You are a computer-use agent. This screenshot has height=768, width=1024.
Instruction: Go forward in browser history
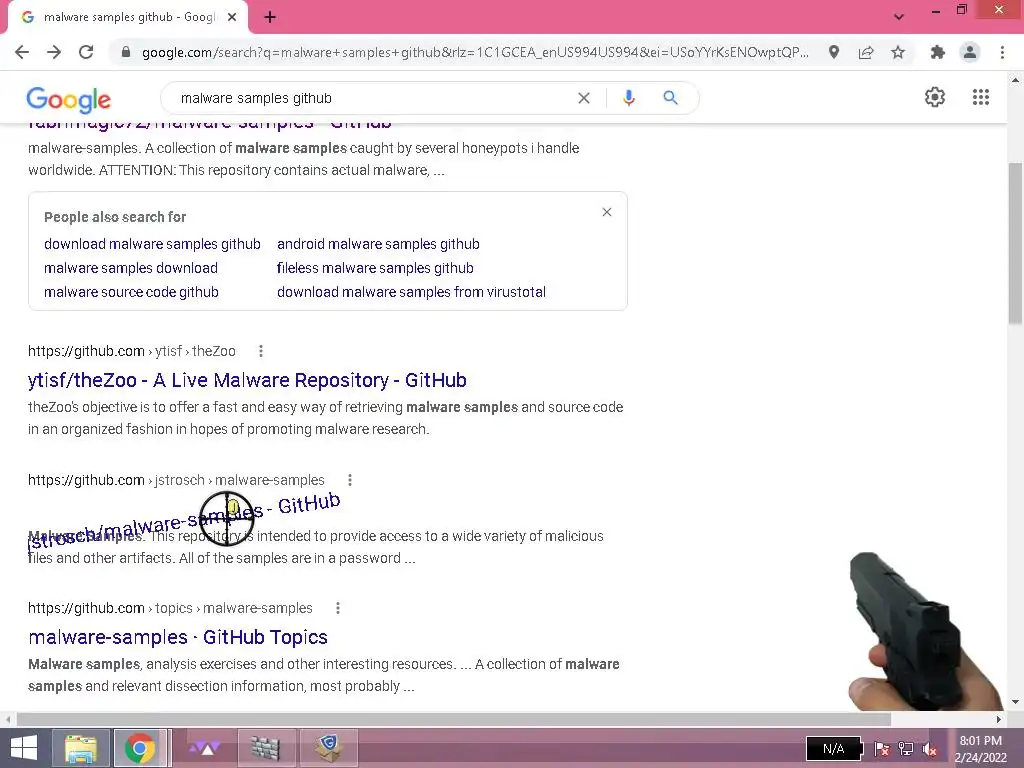point(54,52)
